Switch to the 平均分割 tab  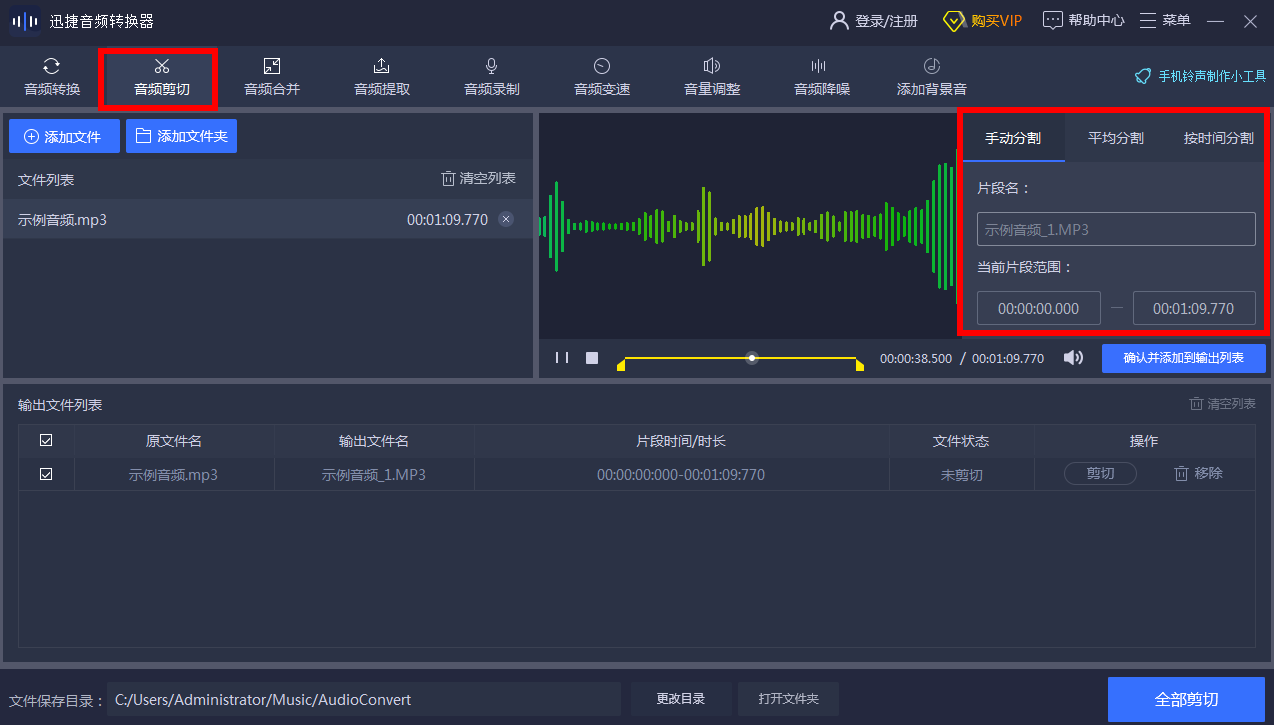[1115, 138]
